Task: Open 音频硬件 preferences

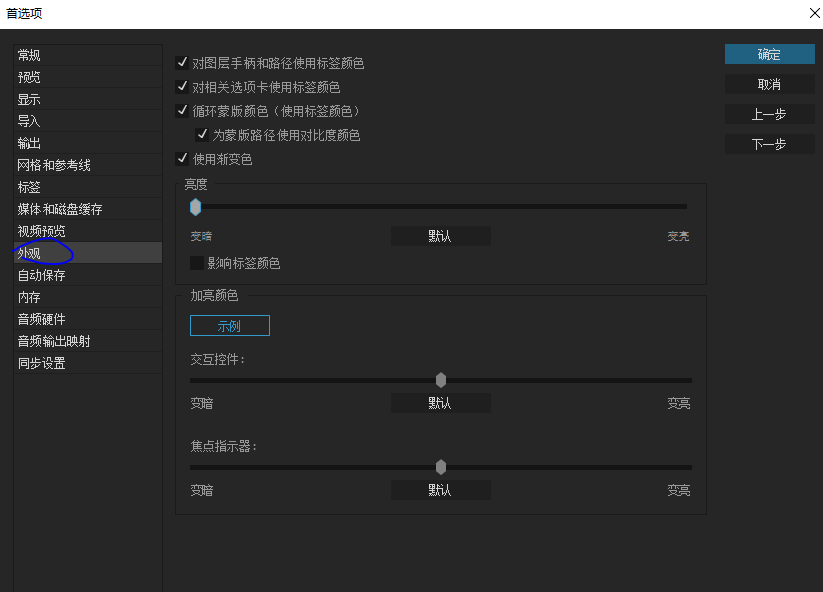Action: (x=88, y=319)
